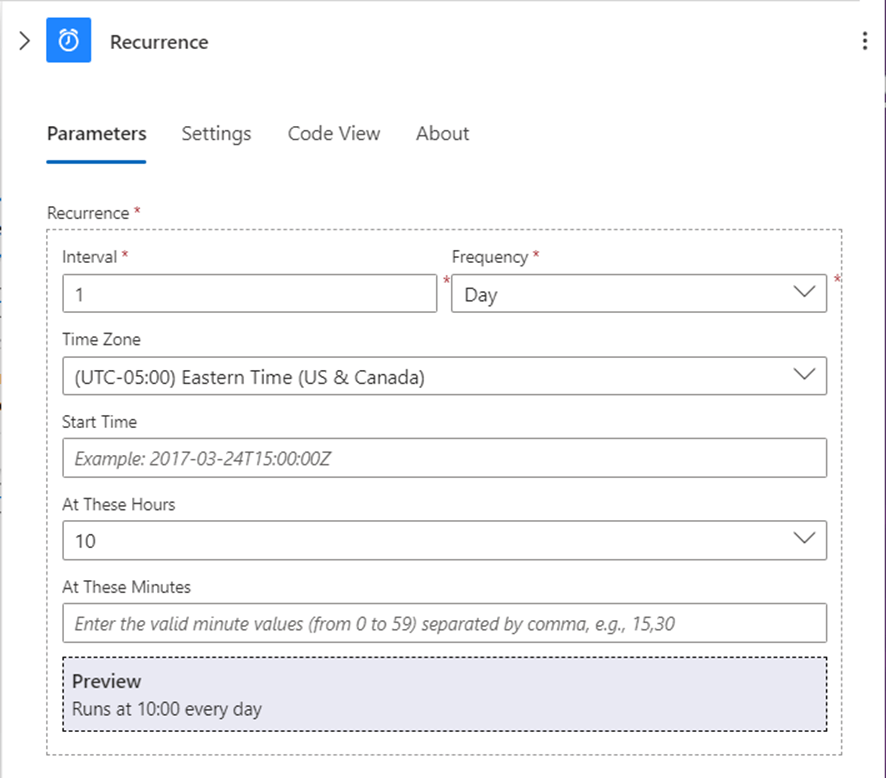Switch to the Code View tab
The width and height of the screenshot is (886, 778).
point(334,134)
